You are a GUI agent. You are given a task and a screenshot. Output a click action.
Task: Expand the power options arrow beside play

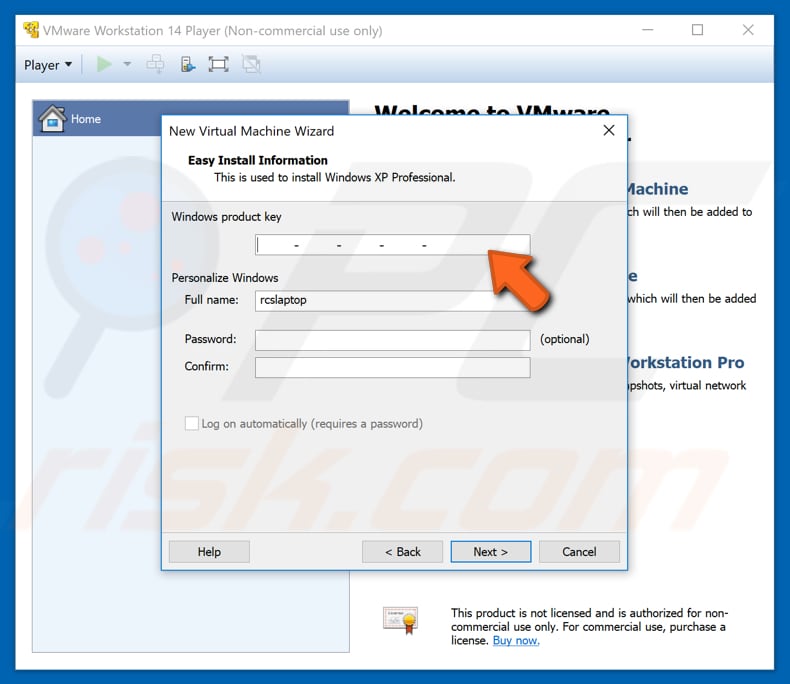click(x=127, y=64)
